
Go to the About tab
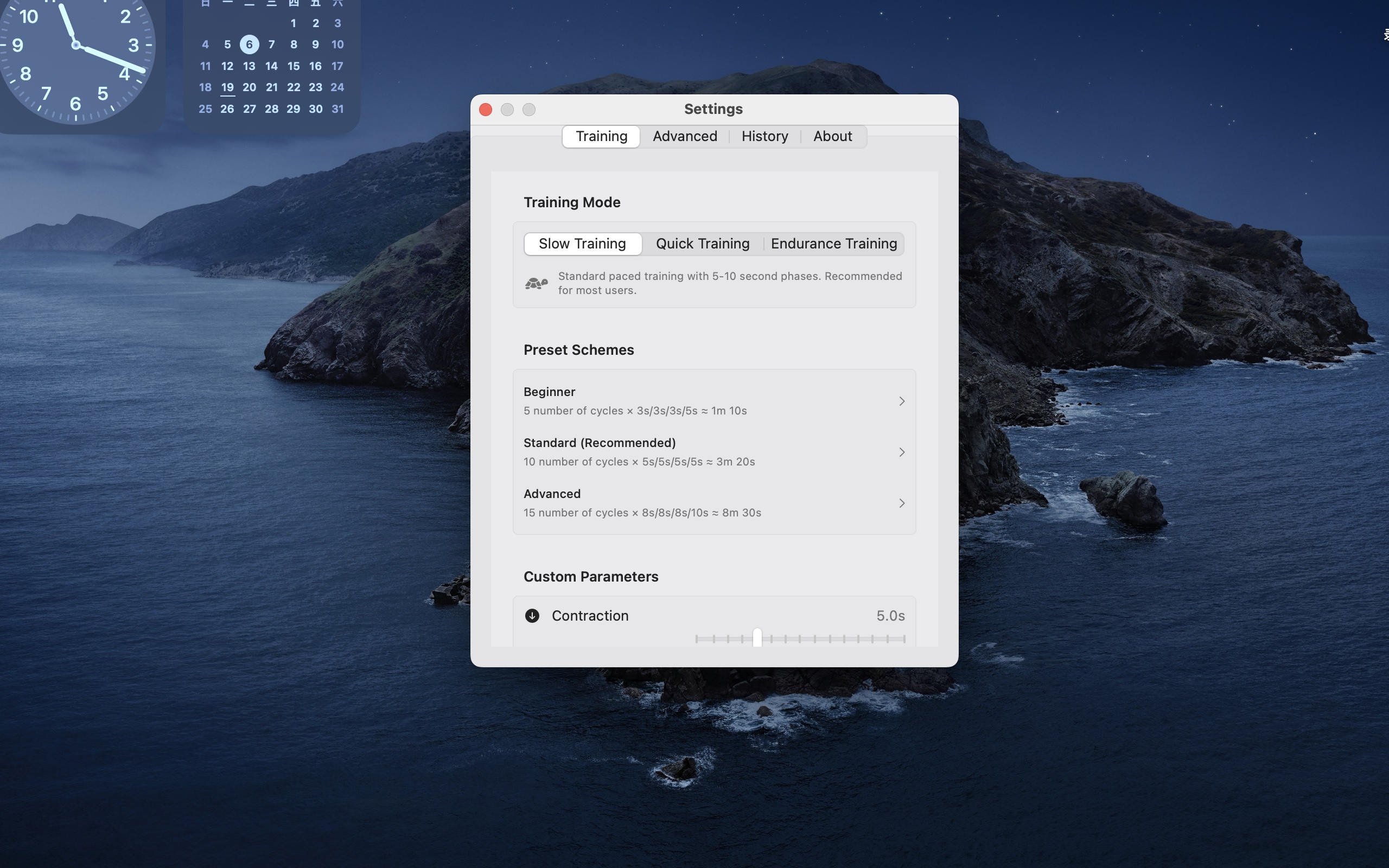(x=832, y=136)
